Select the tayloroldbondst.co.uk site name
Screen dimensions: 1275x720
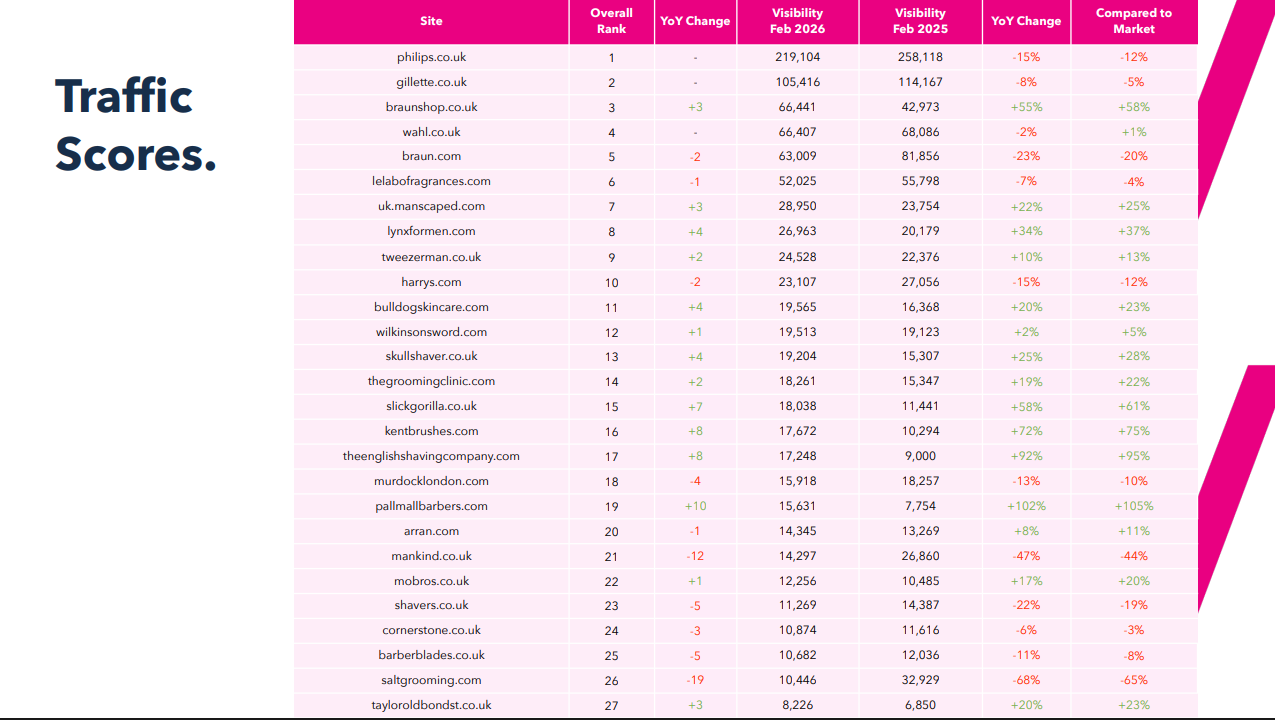click(x=431, y=705)
